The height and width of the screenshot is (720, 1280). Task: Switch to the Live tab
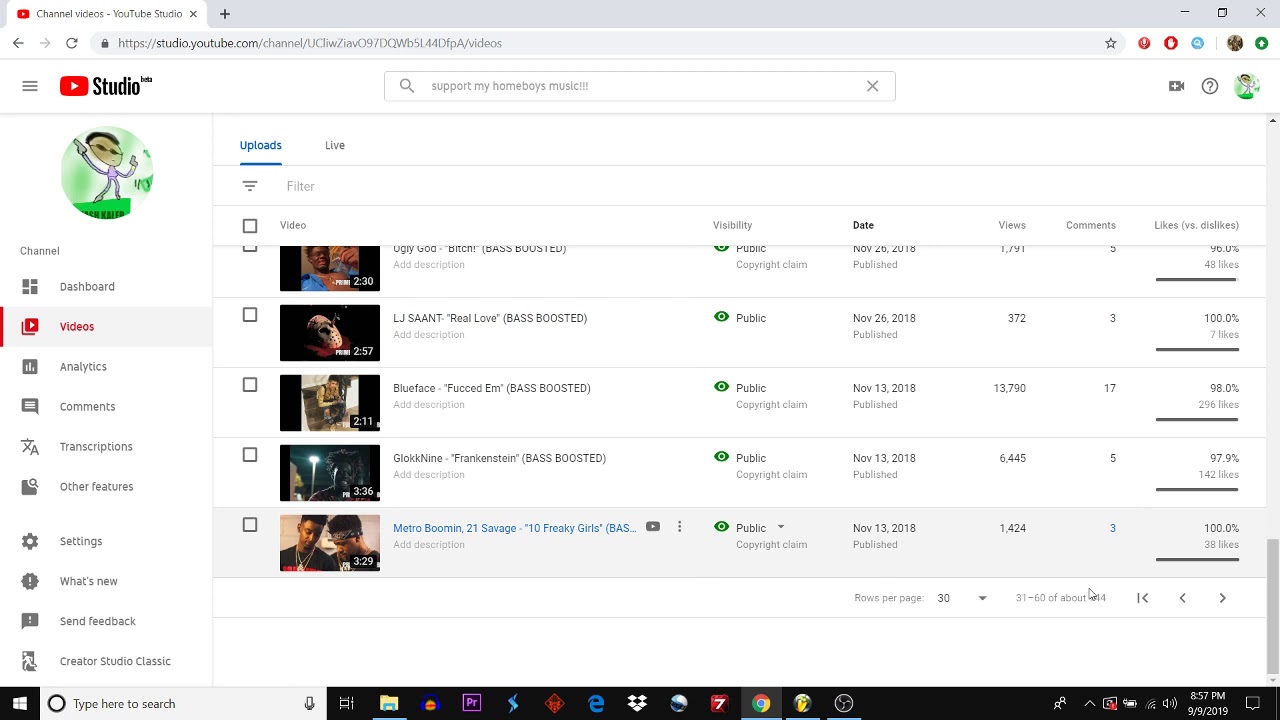tap(335, 145)
